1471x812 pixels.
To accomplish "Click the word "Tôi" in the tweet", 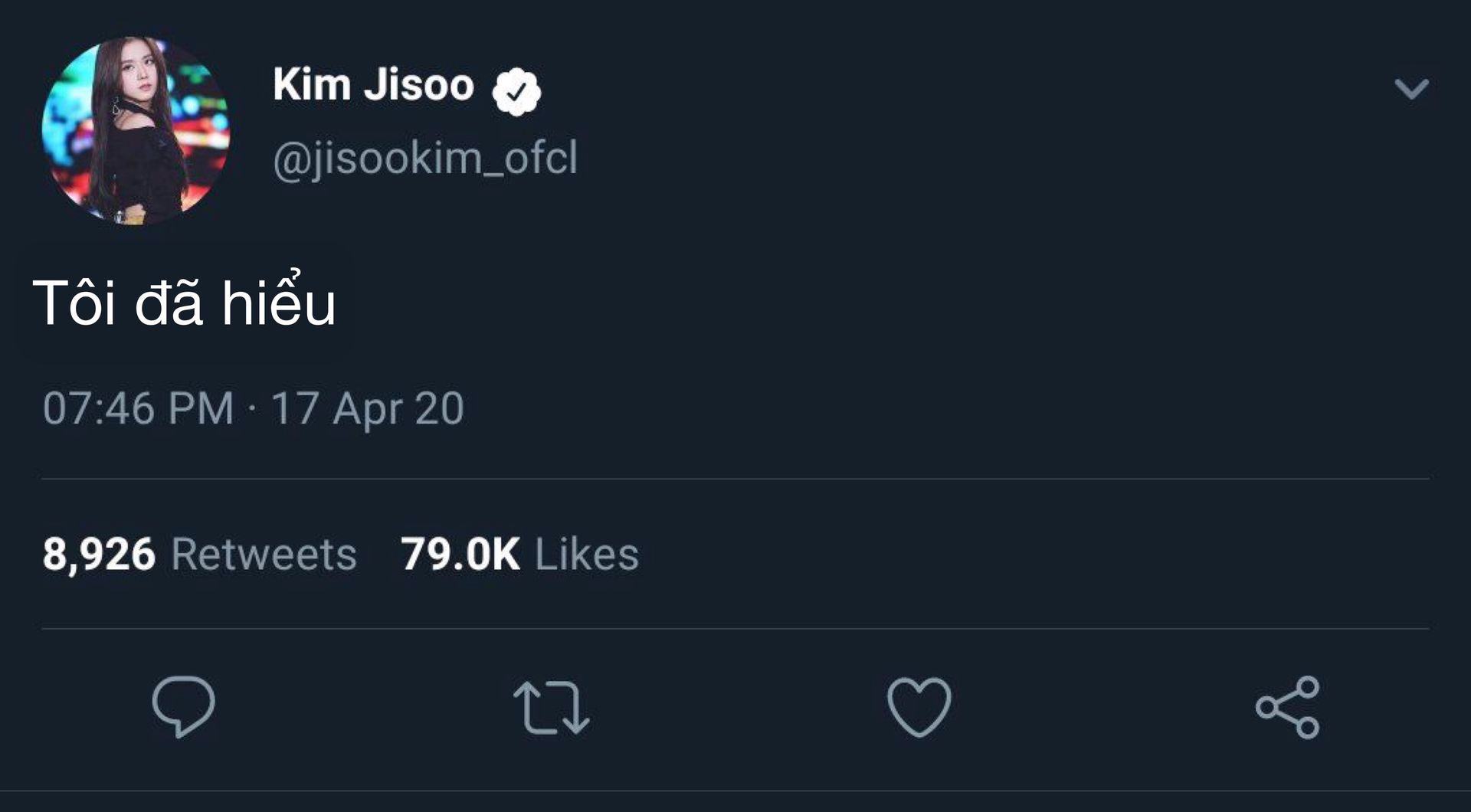I will (x=74, y=303).
